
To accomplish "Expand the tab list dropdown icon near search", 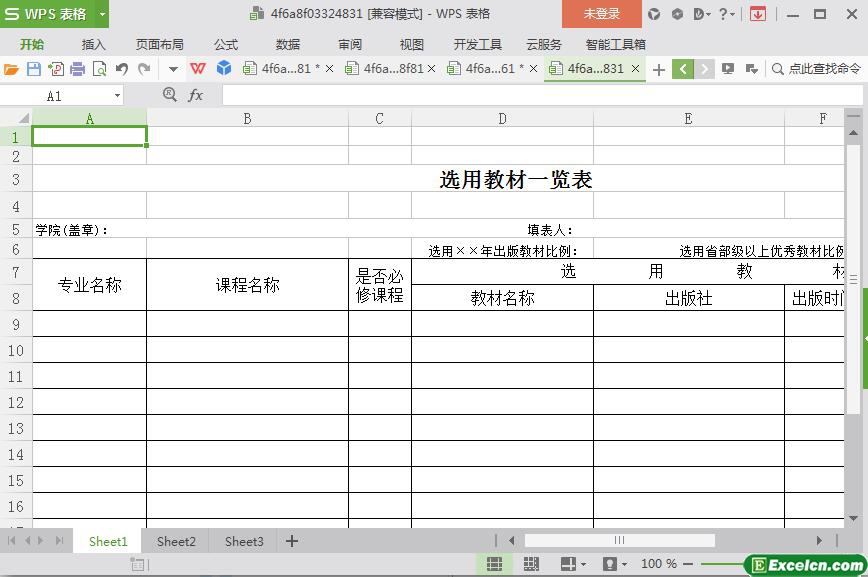I will pos(751,69).
